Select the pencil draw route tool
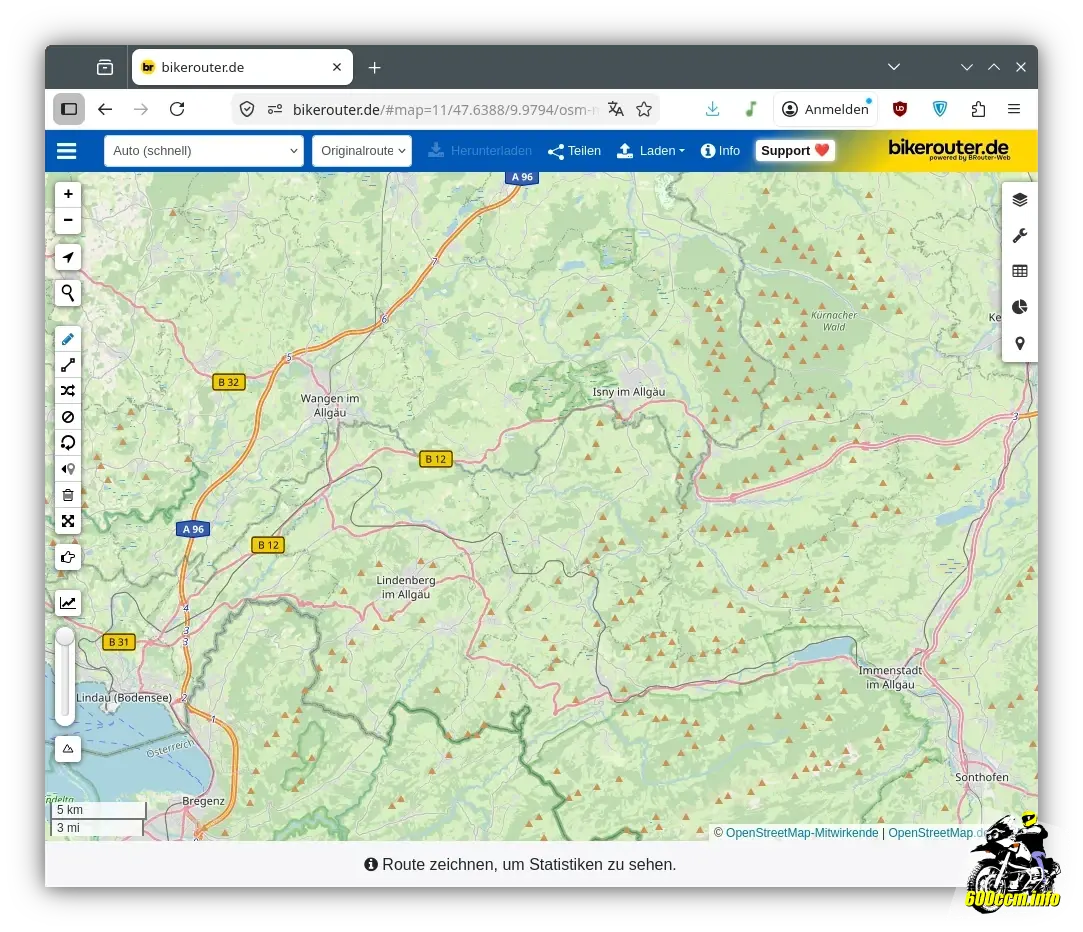This screenshot has height=932, width=1083. (x=68, y=339)
